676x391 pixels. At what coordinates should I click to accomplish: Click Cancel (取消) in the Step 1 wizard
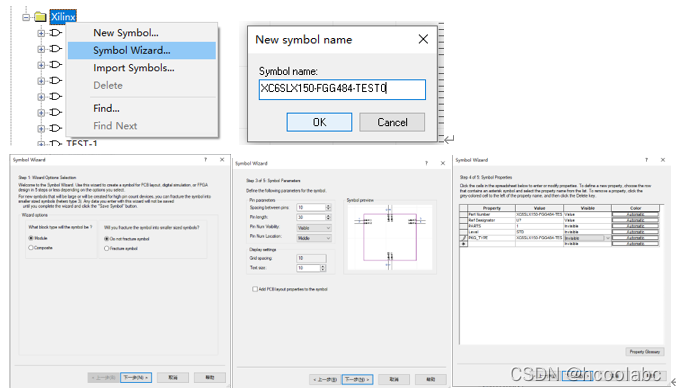172,378
